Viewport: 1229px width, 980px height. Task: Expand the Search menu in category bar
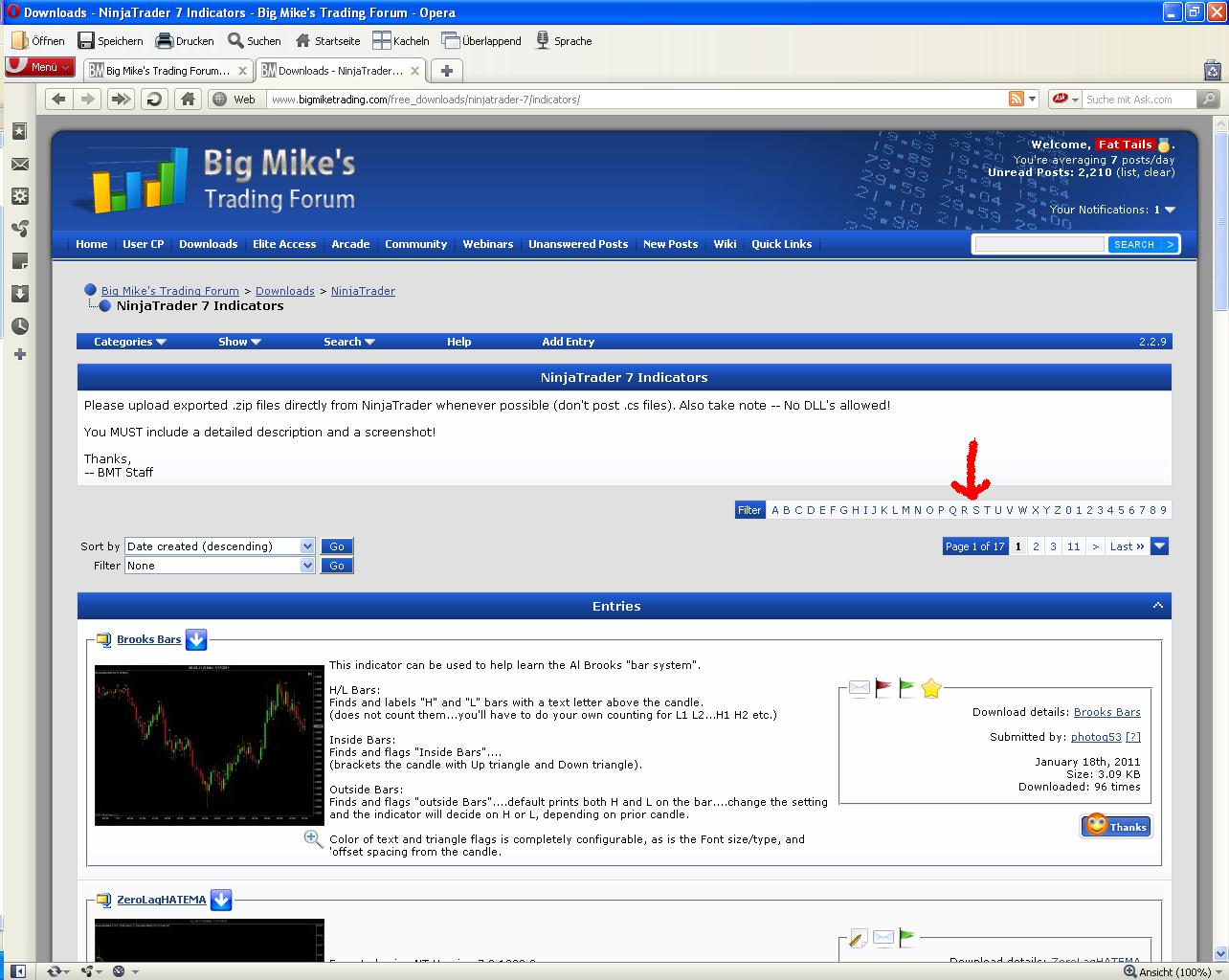point(348,342)
